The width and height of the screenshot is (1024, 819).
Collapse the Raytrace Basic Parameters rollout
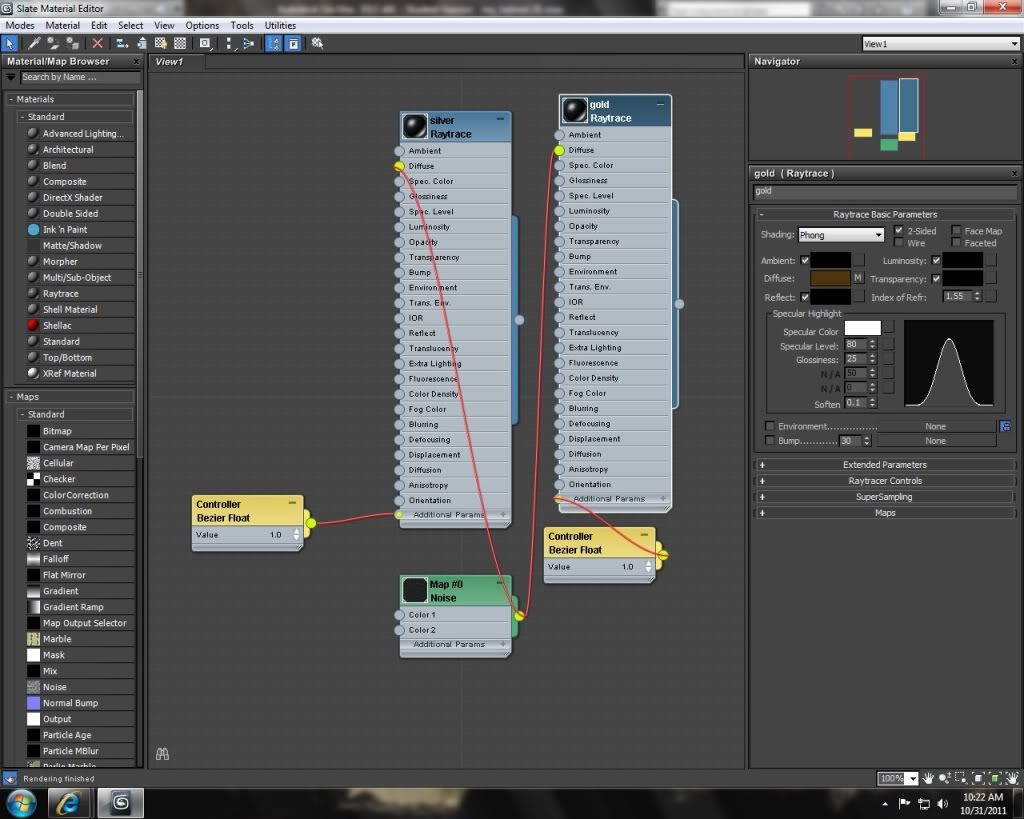(884, 214)
